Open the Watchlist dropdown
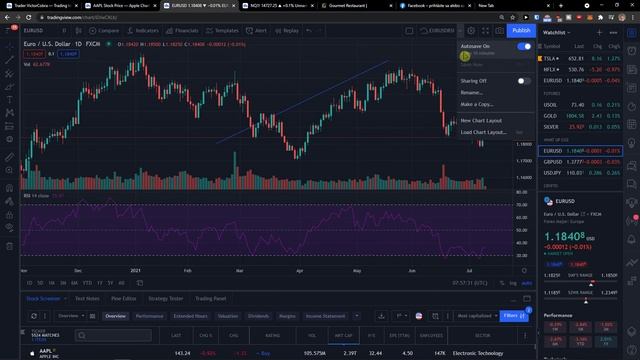 (556, 32)
